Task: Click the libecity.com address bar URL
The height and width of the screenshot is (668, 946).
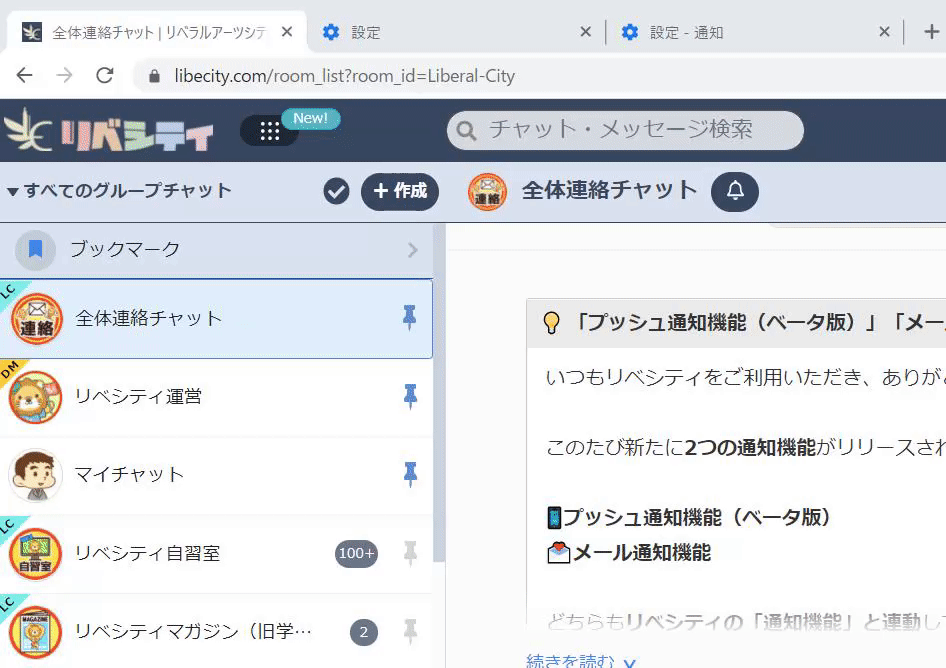Action: tap(344, 76)
